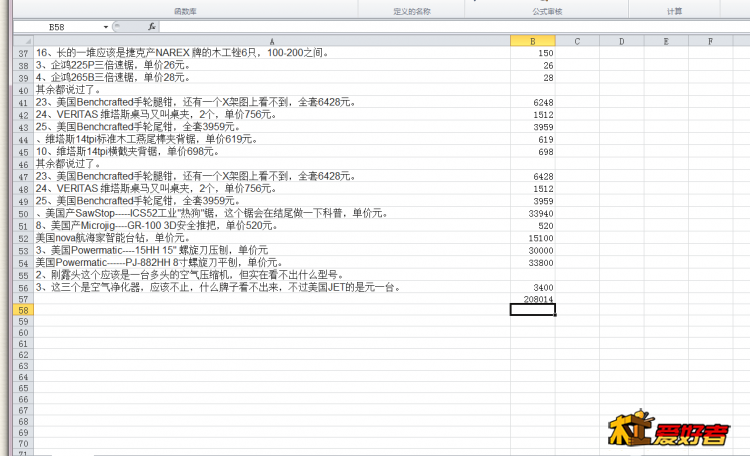750x456 pixels.
Task: Click 美国nova航海家智能台钻 cell
Action: pyautogui.click(x=272, y=238)
